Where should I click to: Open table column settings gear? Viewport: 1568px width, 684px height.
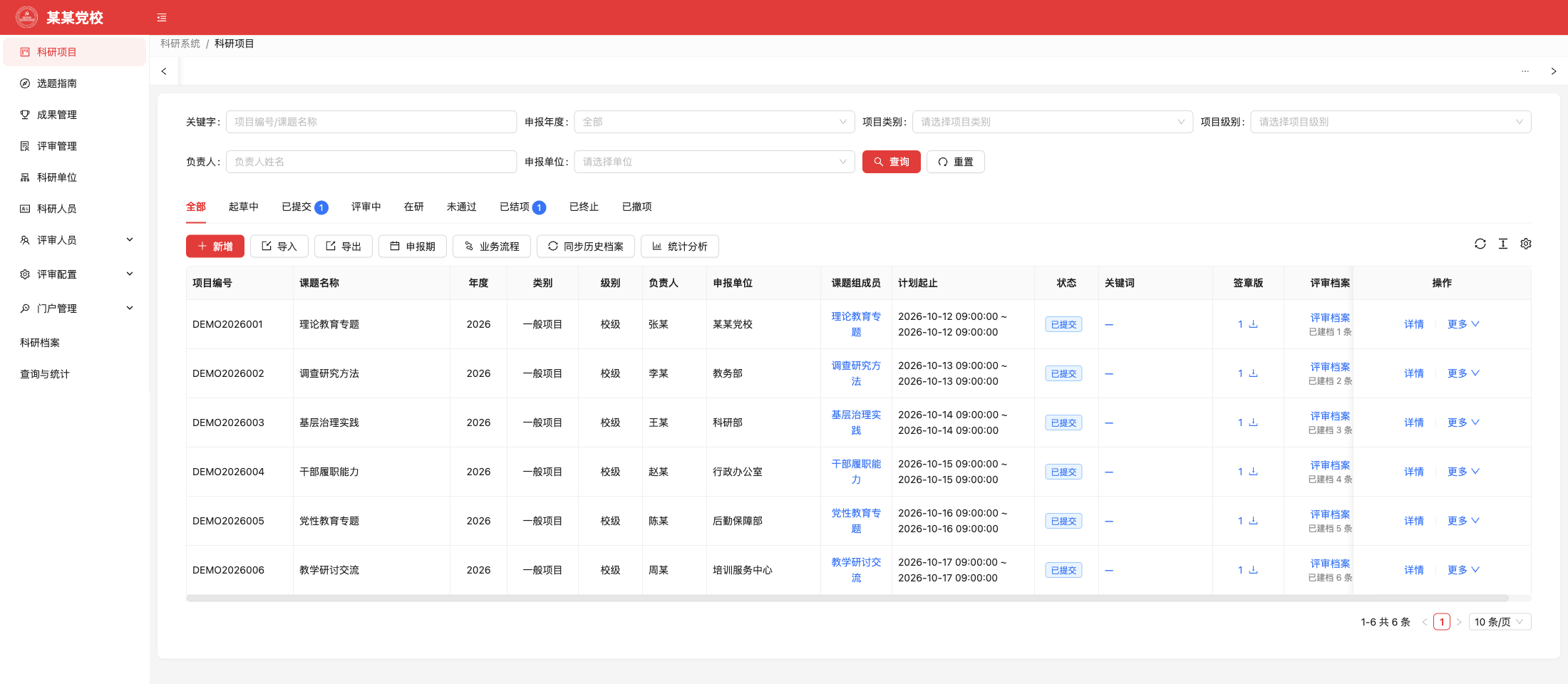(1526, 244)
